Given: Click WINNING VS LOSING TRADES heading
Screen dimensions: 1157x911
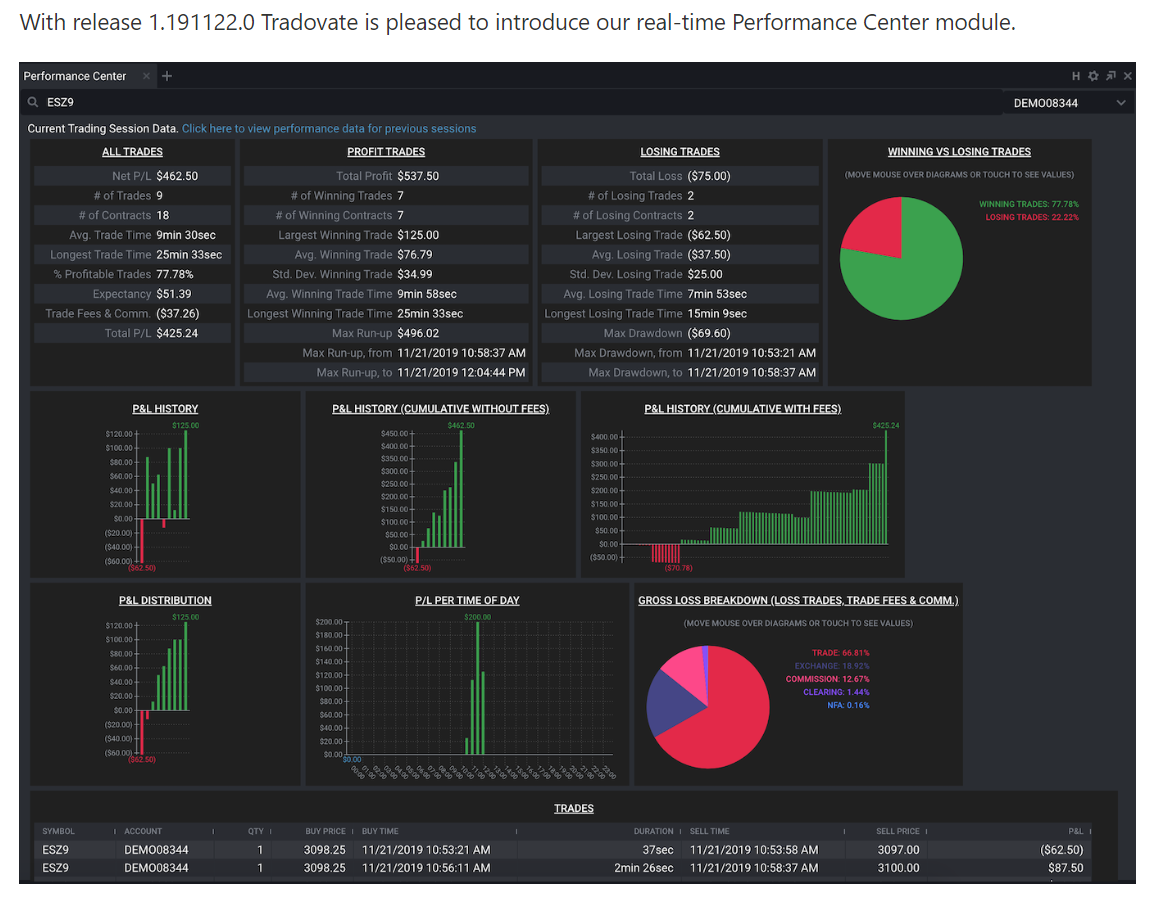Looking at the screenshot, I should tap(959, 152).
